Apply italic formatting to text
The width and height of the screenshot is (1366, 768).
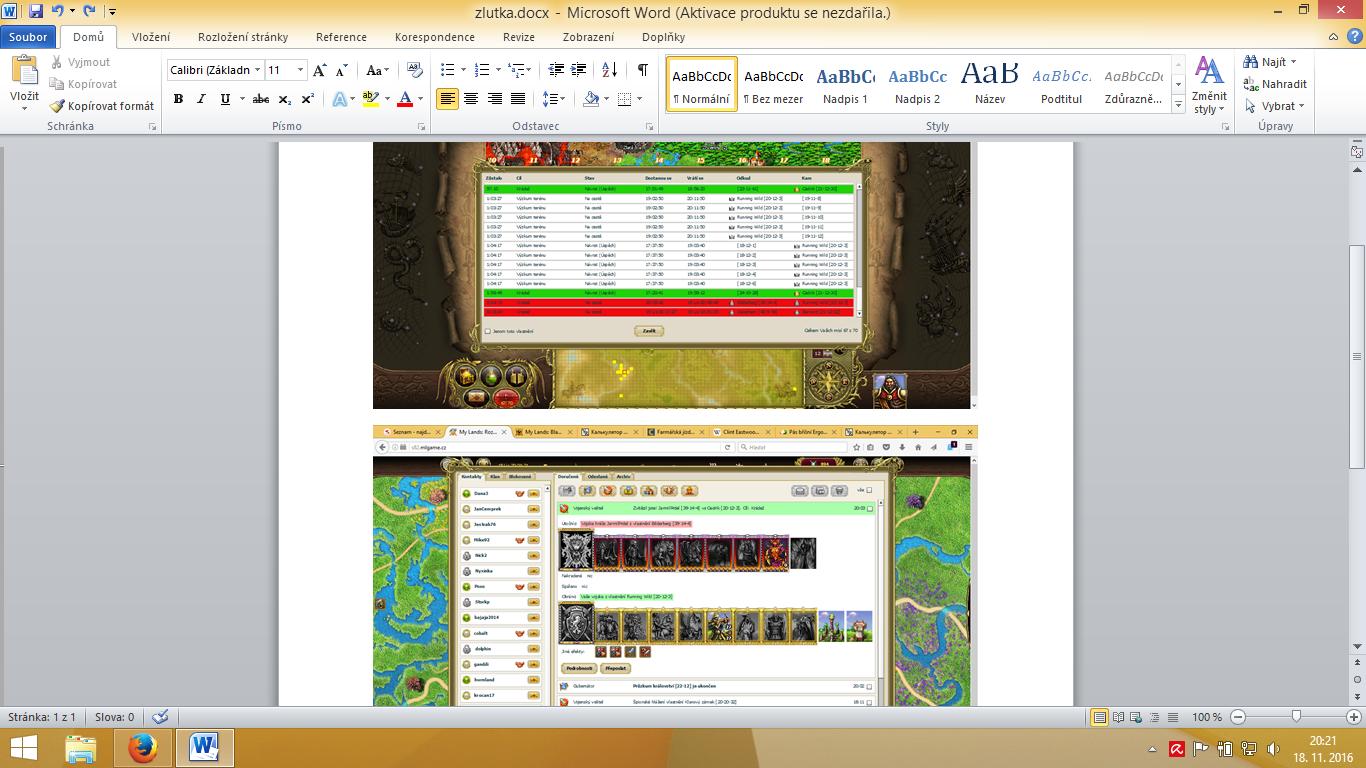pyautogui.click(x=201, y=99)
